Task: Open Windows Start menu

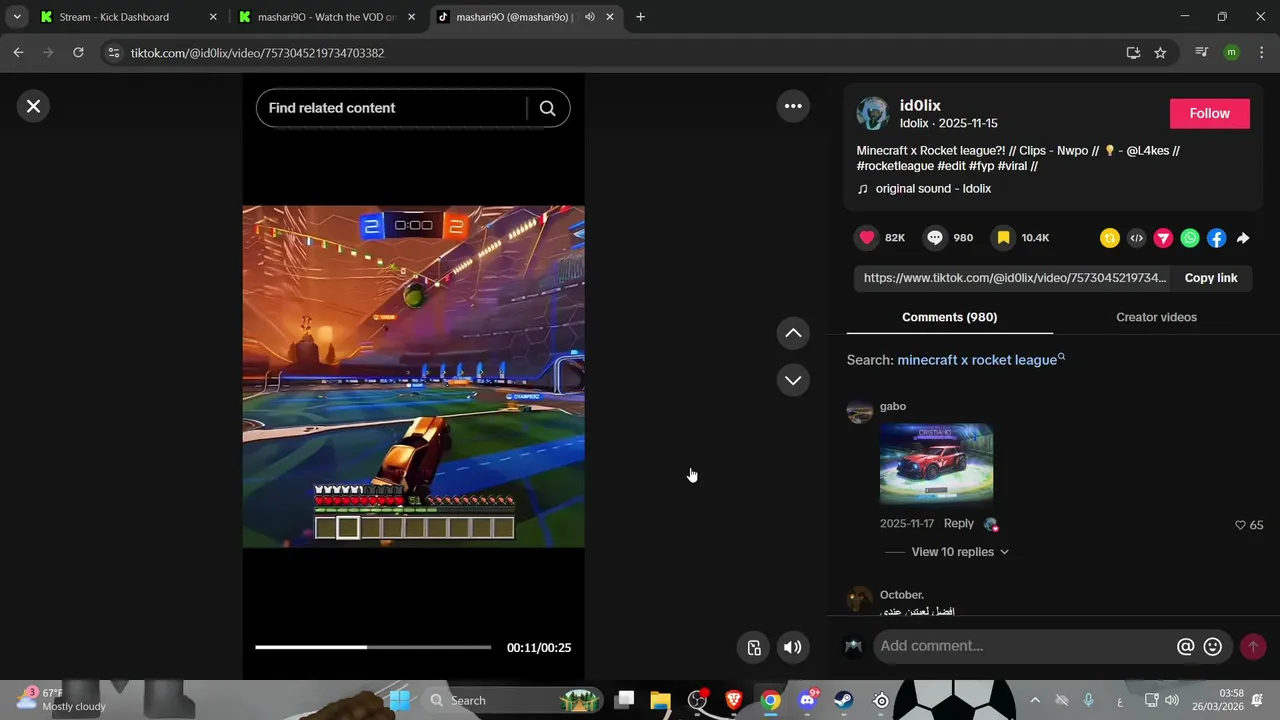Action: [x=399, y=700]
